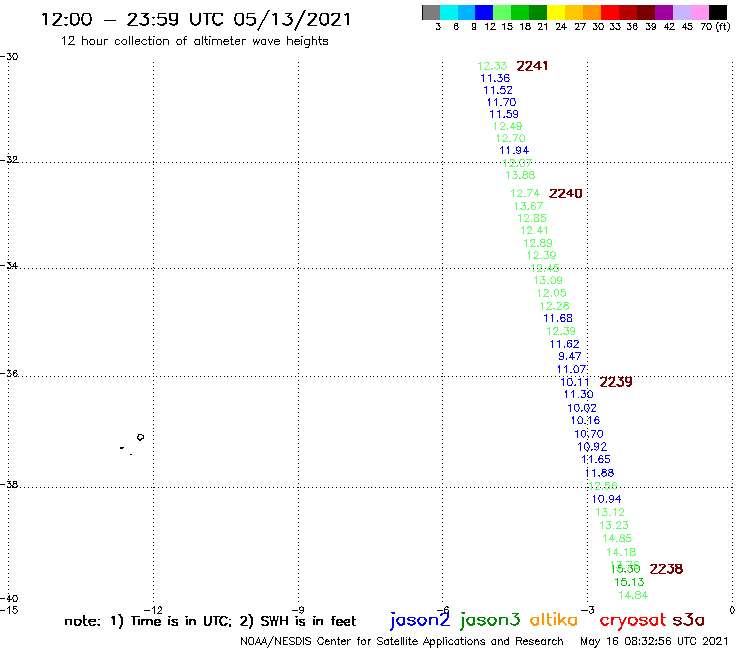Image resolution: width=740 pixels, height=650 pixels.
Task: Click the cyan legend color swatch
Action: [x=449, y=12]
